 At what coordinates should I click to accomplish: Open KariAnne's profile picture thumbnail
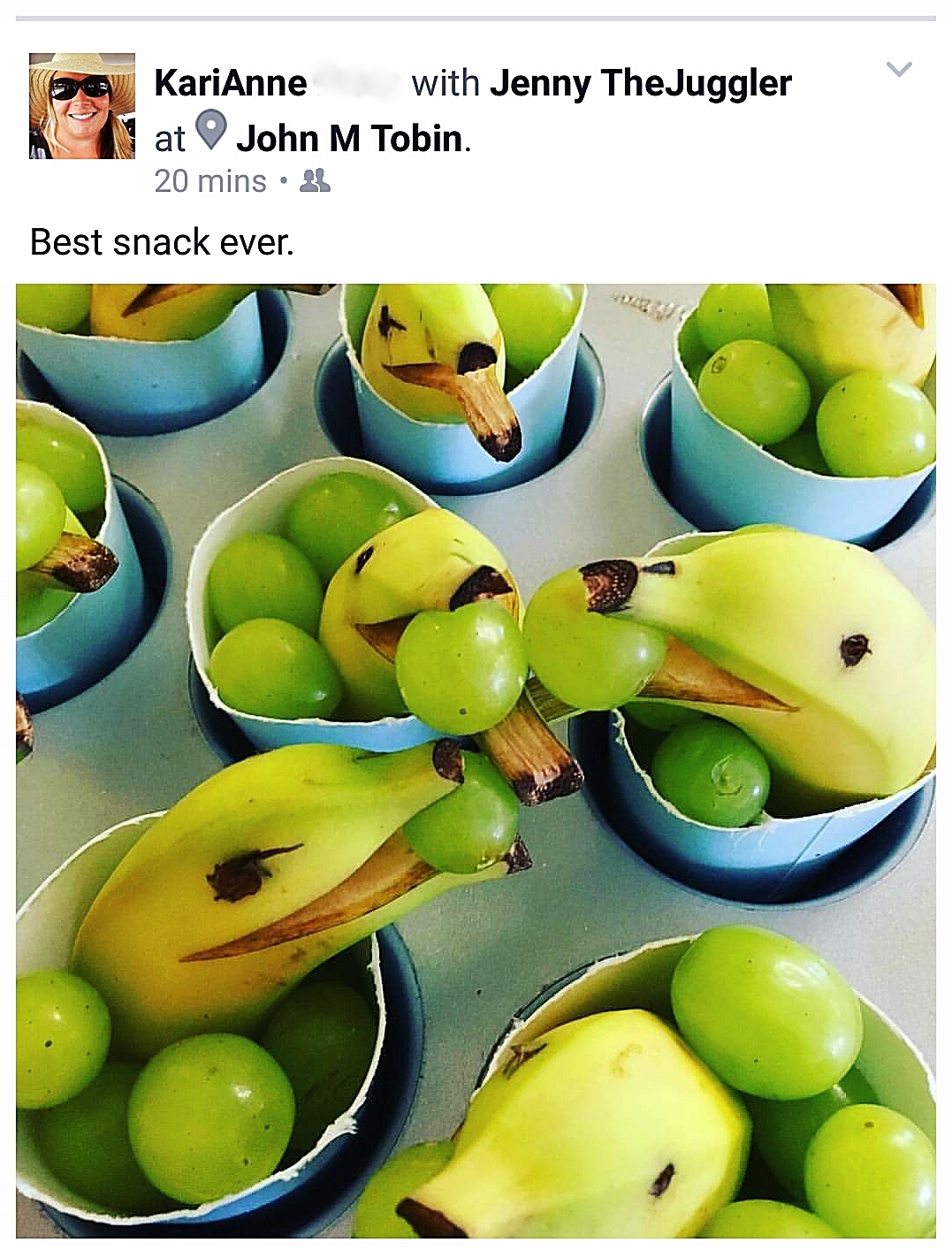click(82, 106)
